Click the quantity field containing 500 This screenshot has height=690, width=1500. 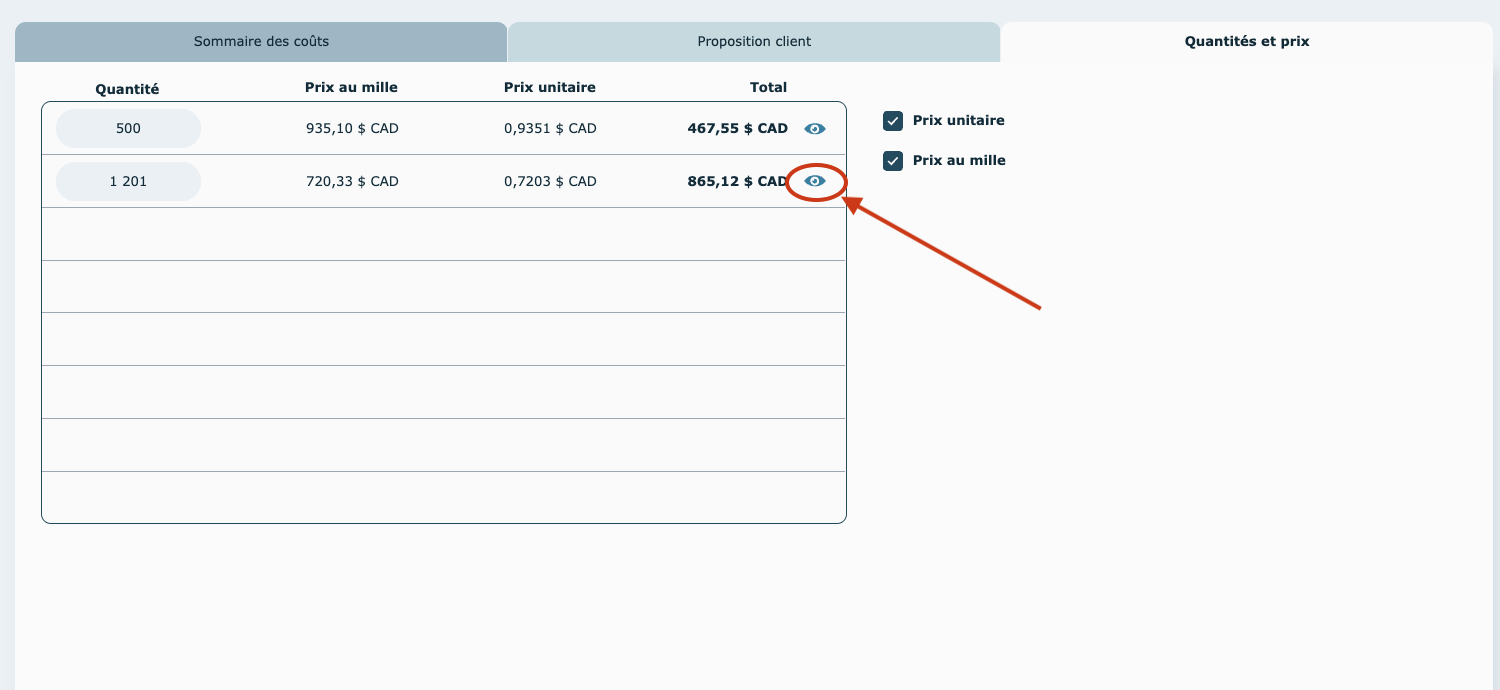click(x=128, y=129)
